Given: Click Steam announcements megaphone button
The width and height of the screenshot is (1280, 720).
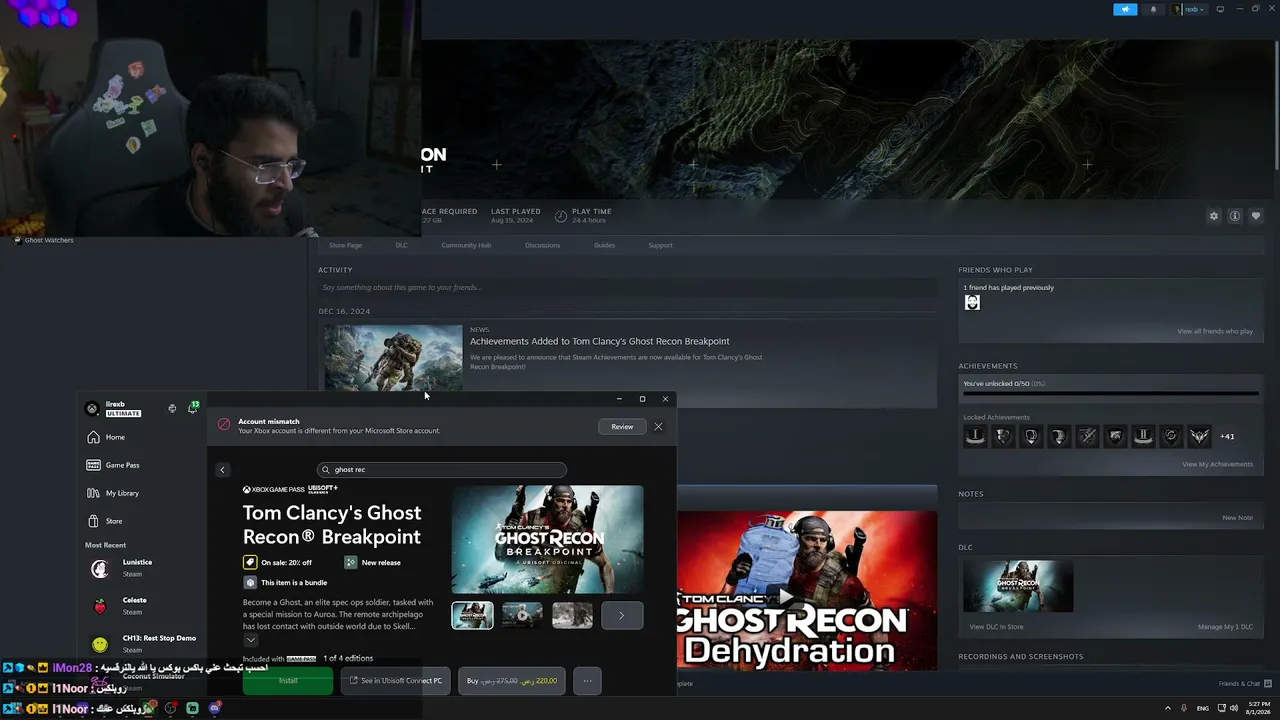Looking at the screenshot, I should (1125, 9).
